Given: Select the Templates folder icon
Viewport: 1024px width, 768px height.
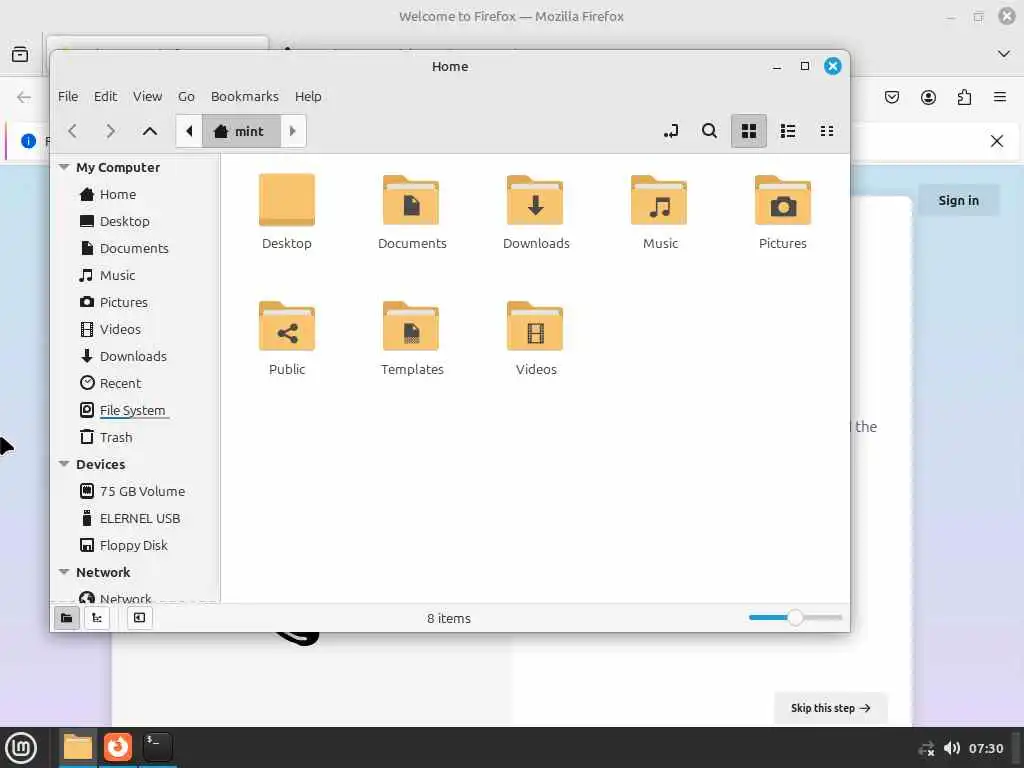Looking at the screenshot, I should pos(411,326).
